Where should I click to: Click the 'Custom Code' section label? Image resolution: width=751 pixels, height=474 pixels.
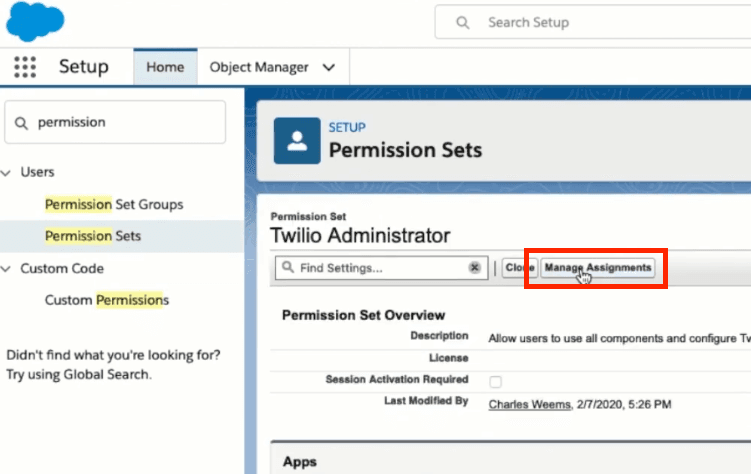pyautogui.click(x=62, y=269)
